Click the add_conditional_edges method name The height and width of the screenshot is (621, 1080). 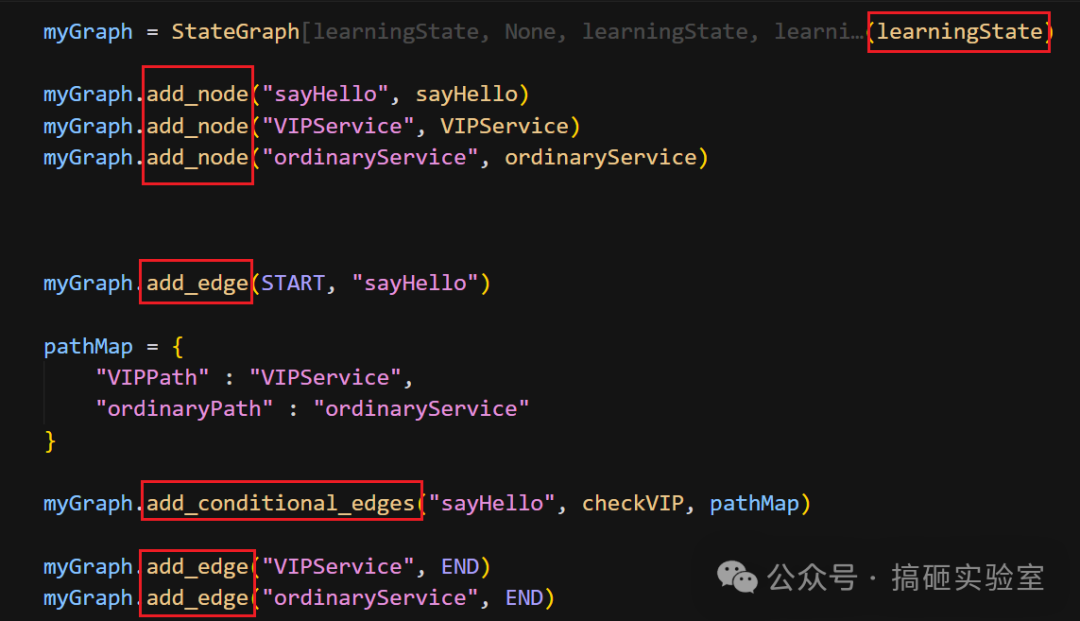280,503
